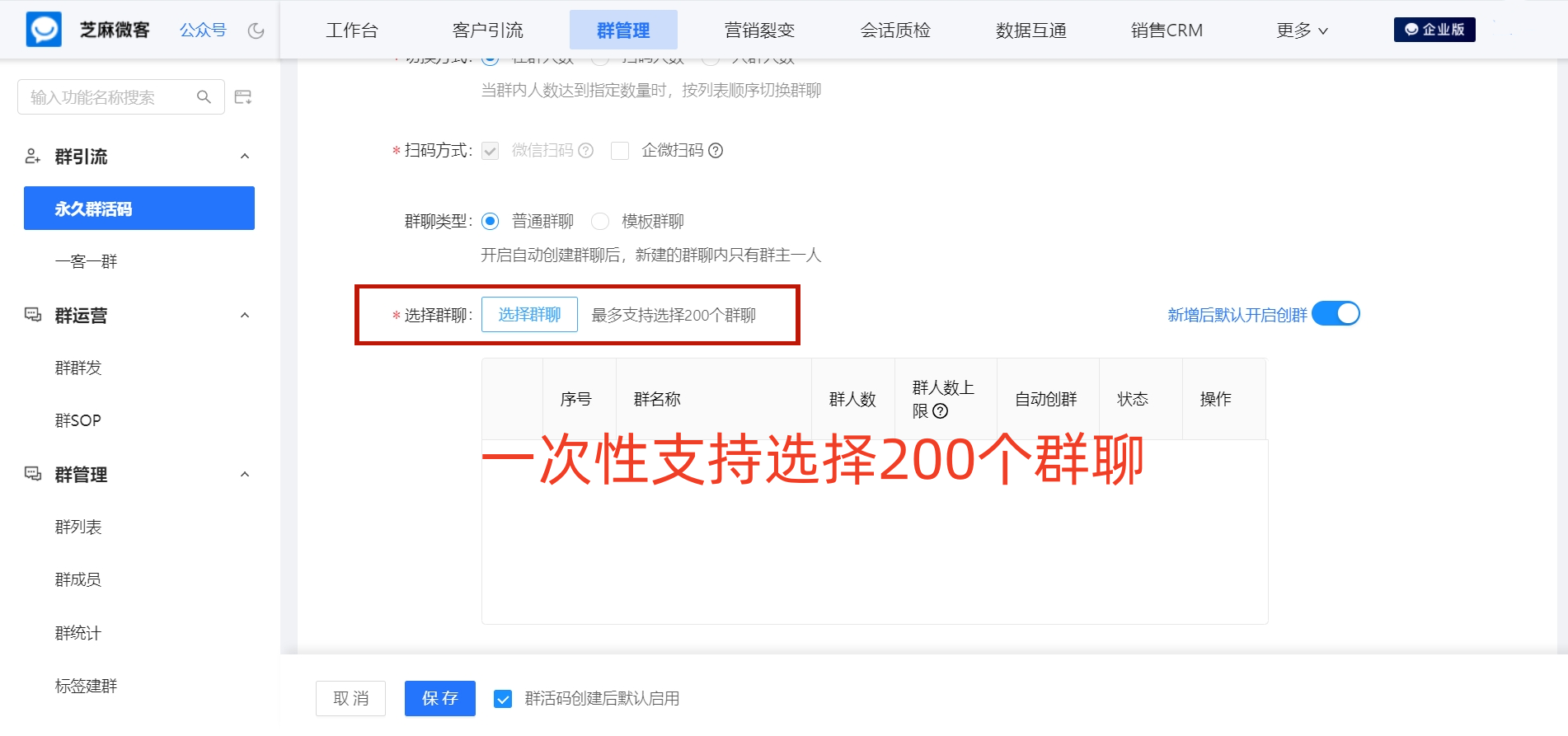Click the 新增后默认开启创群 link text
The image size is (1568, 736).
pos(1237,315)
